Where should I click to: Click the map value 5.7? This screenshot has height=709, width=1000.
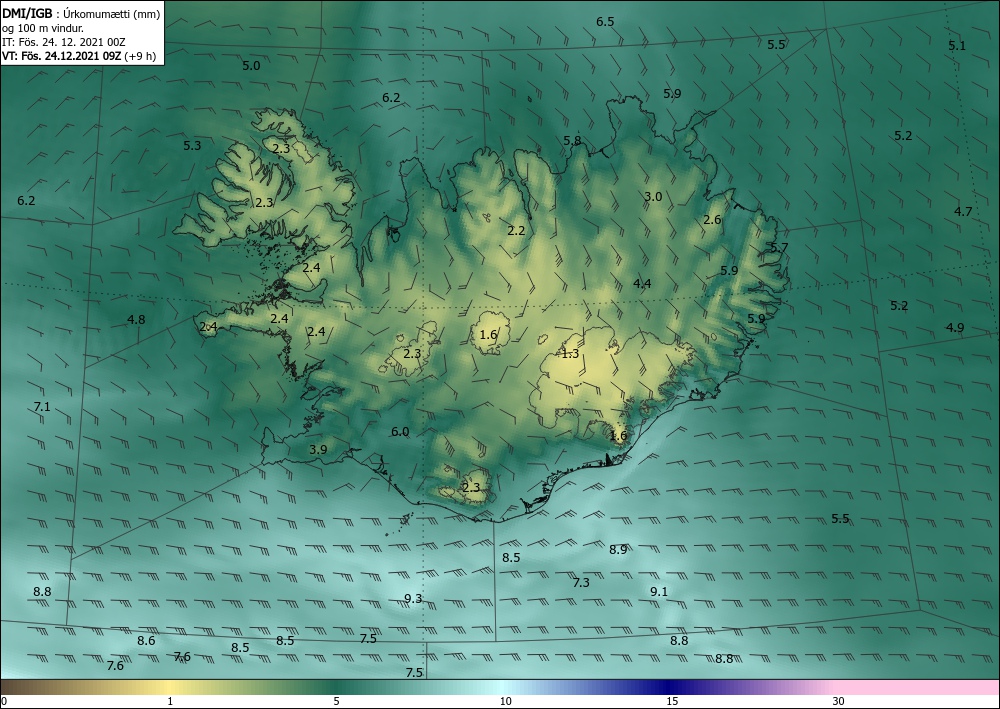(779, 247)
